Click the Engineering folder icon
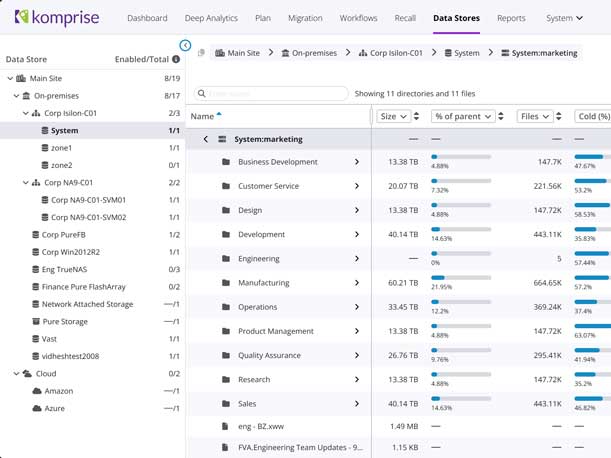The height and width of the screenshot is (458, 611). [x=226, y=259]
